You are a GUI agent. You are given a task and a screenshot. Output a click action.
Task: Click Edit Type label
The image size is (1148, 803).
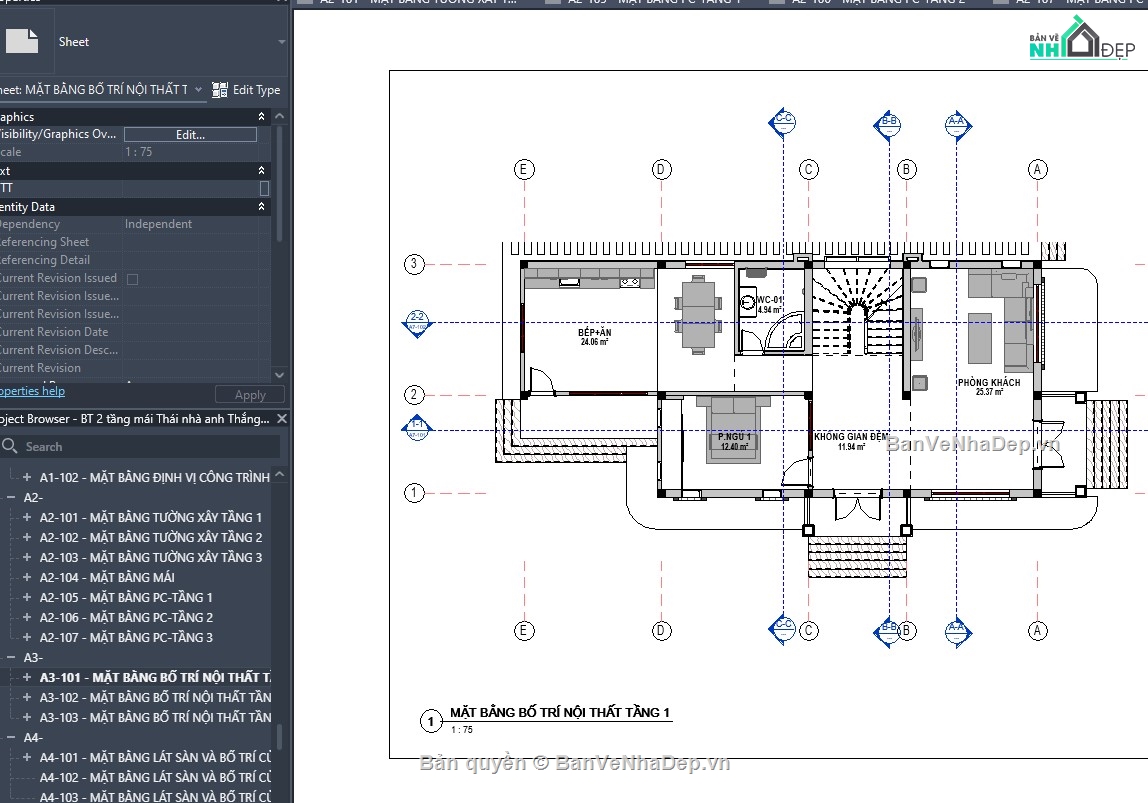[256, 90]
